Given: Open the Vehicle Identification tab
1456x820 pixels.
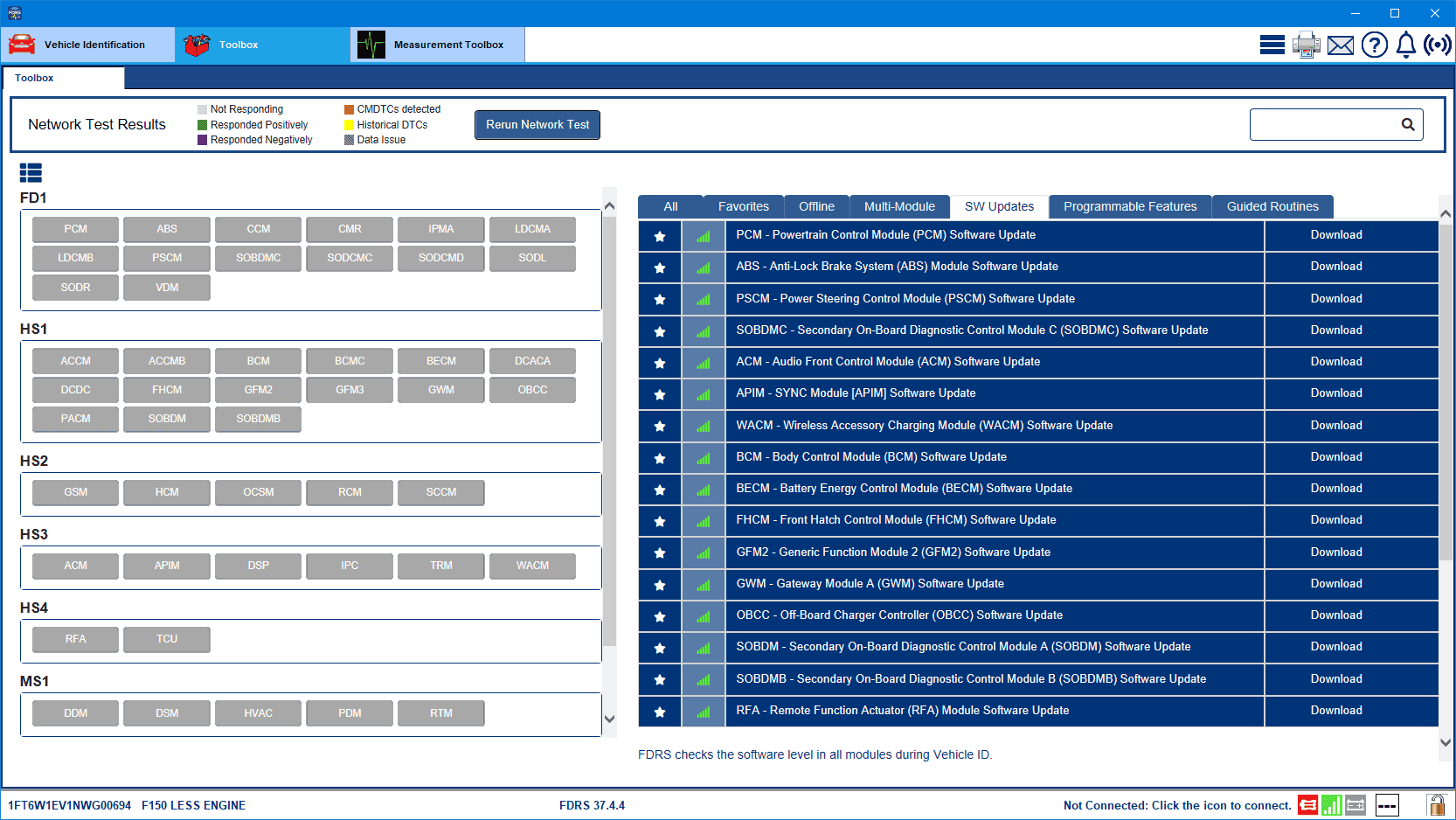Looking at the screenshot, I should point(87,45).
